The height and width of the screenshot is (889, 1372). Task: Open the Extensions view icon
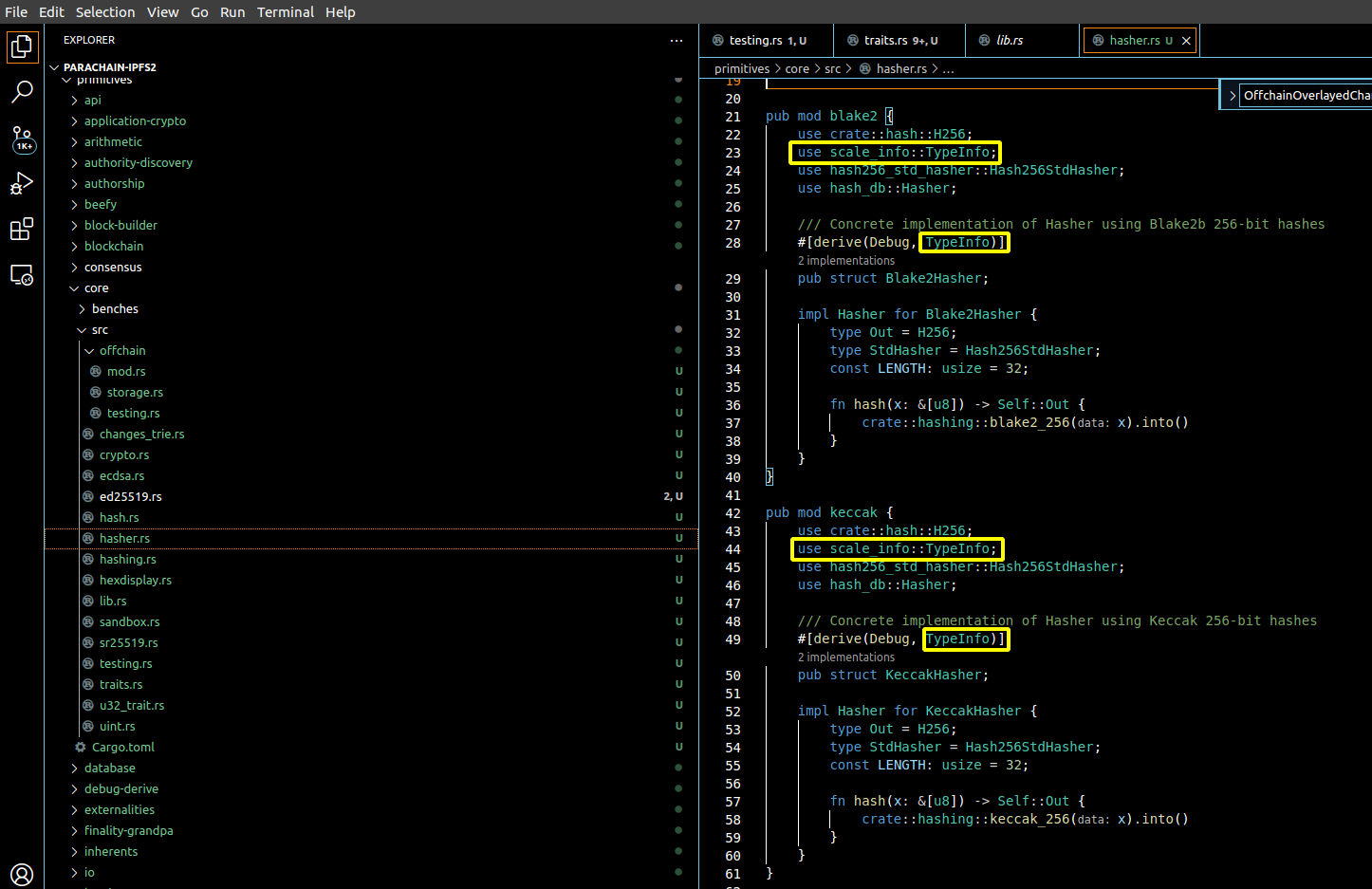(22, 230)
